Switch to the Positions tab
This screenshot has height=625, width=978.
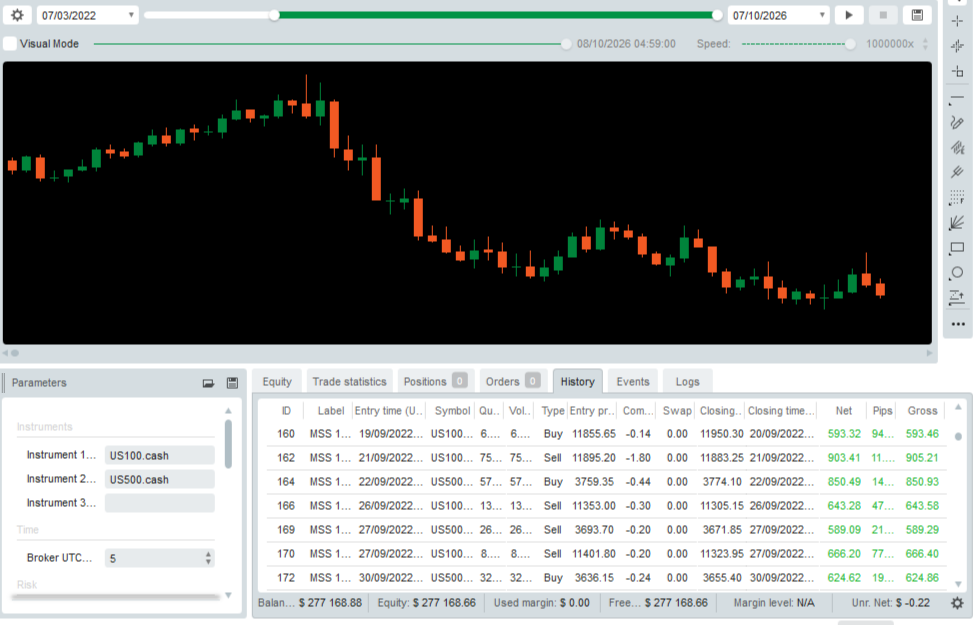tap(435, 382)
